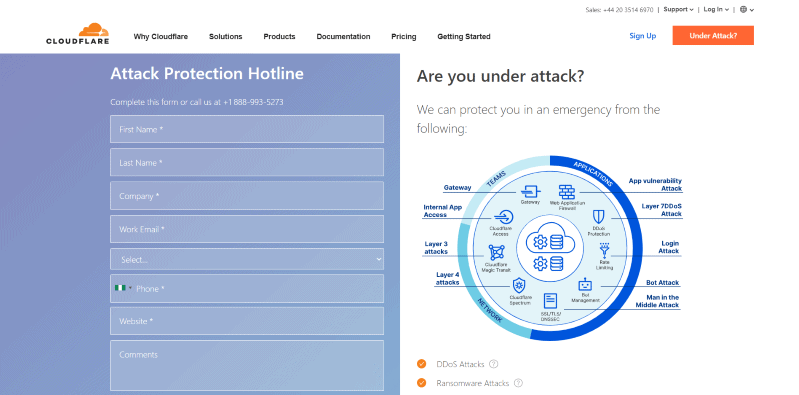Focus the Last Name field
The width and height of the screenshot is (799, 395).
pyautogui.click(x=247, y=163)
